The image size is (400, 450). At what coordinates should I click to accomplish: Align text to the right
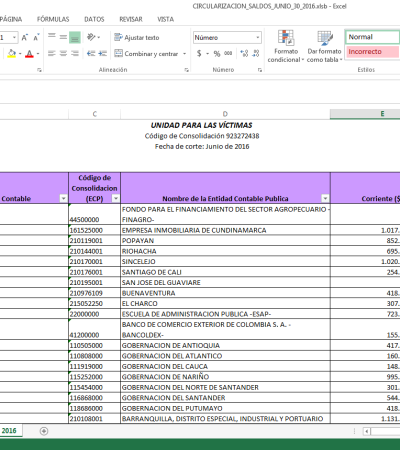75,53
